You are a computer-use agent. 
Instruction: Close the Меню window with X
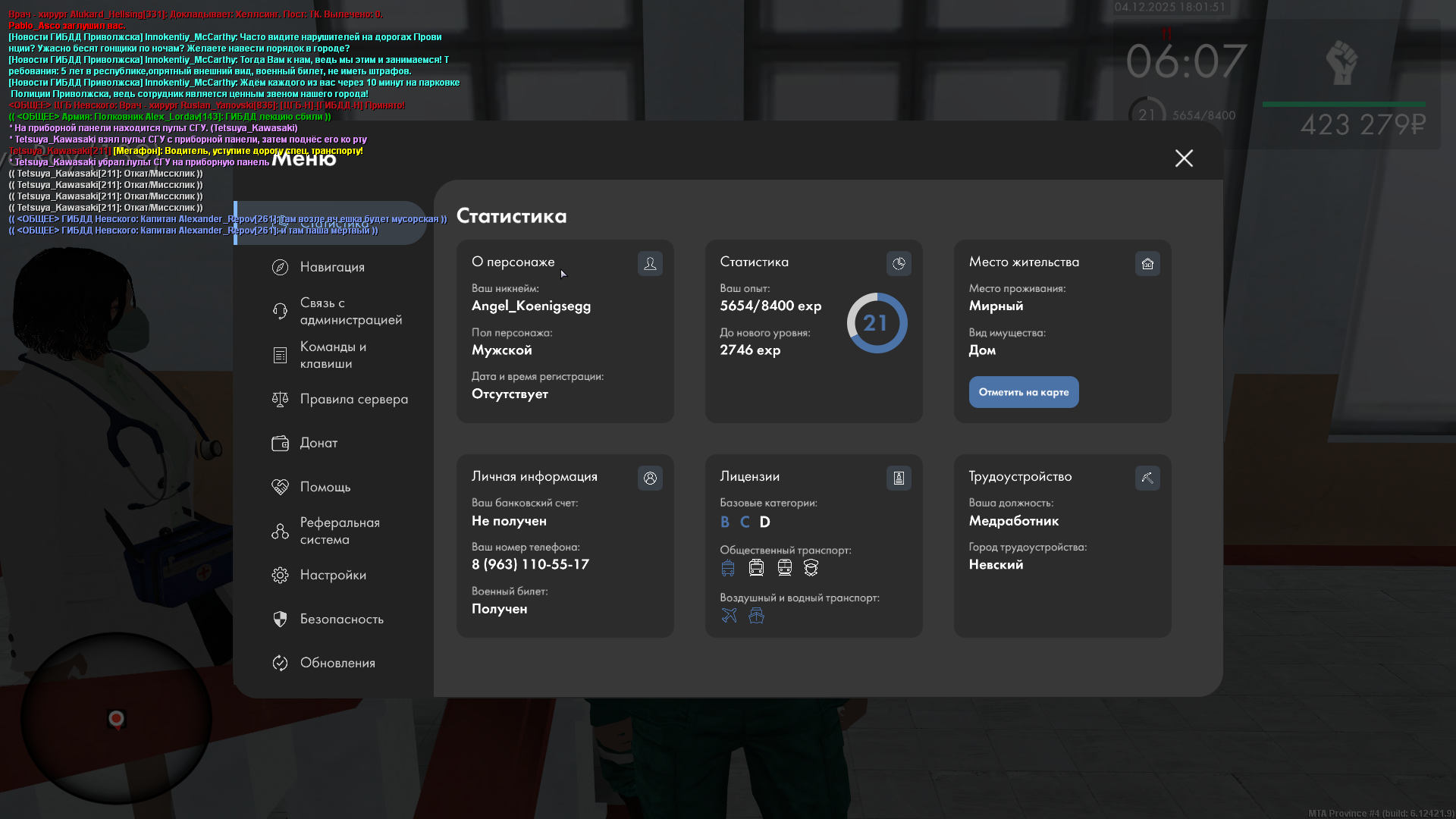(1184, 158)
